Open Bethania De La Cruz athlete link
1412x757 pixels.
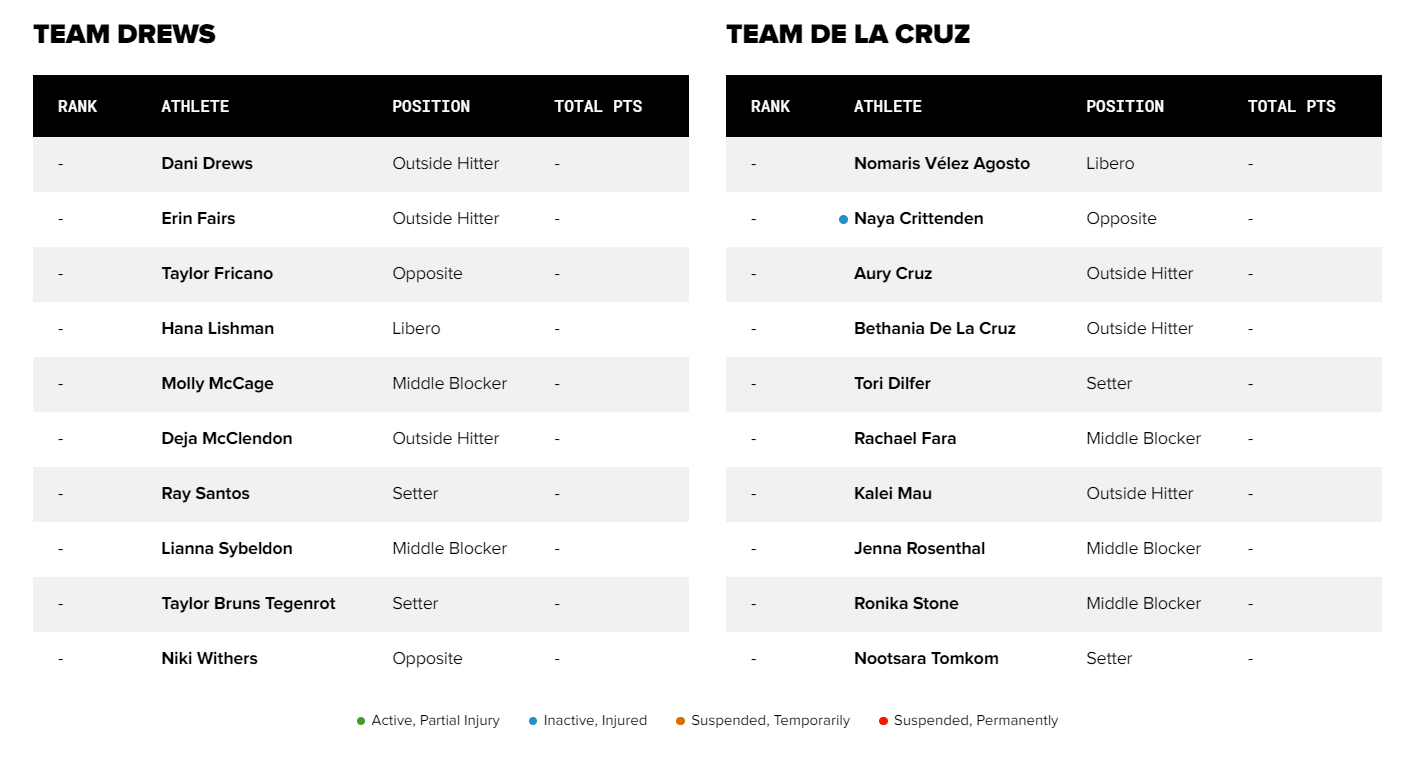[x=934, y=328]
